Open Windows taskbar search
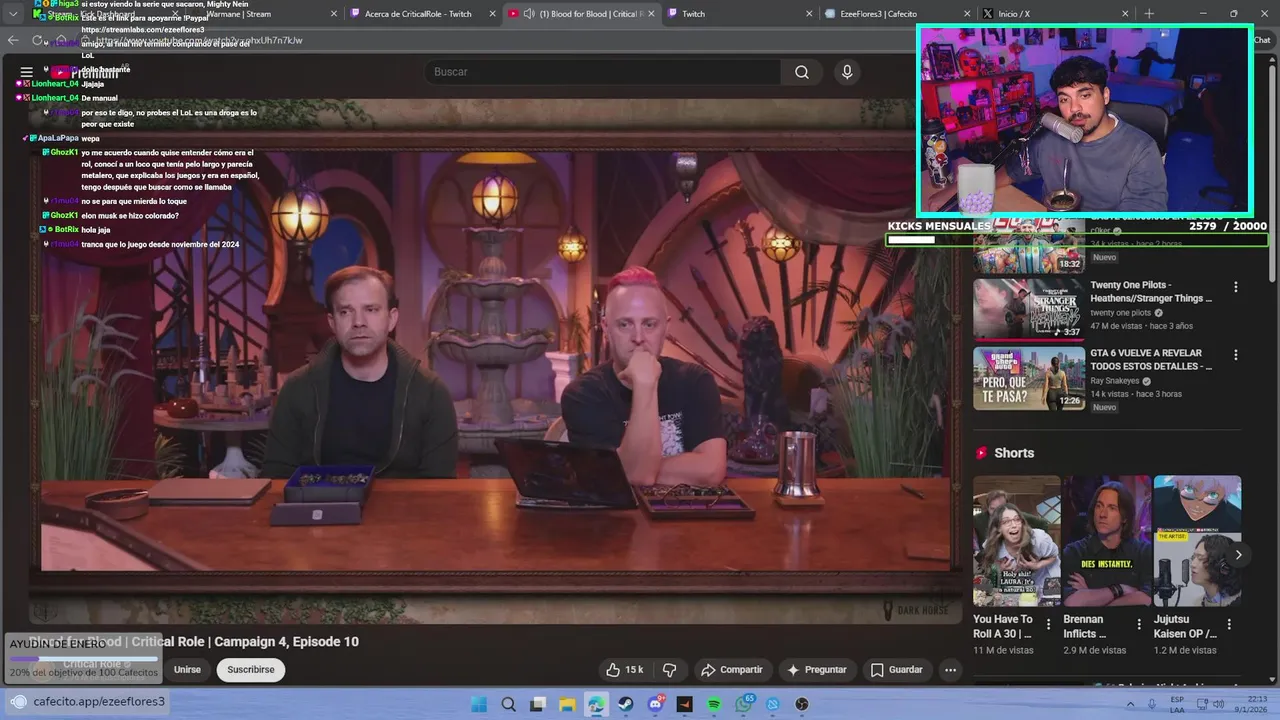 [x=508, y=704]
